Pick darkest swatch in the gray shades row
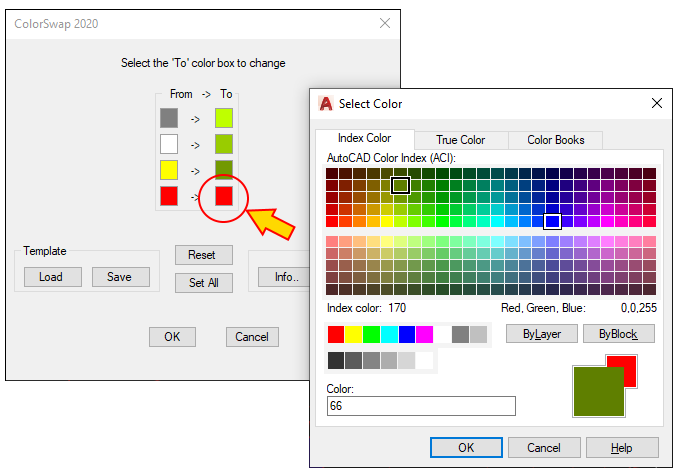 pos(336,361)
